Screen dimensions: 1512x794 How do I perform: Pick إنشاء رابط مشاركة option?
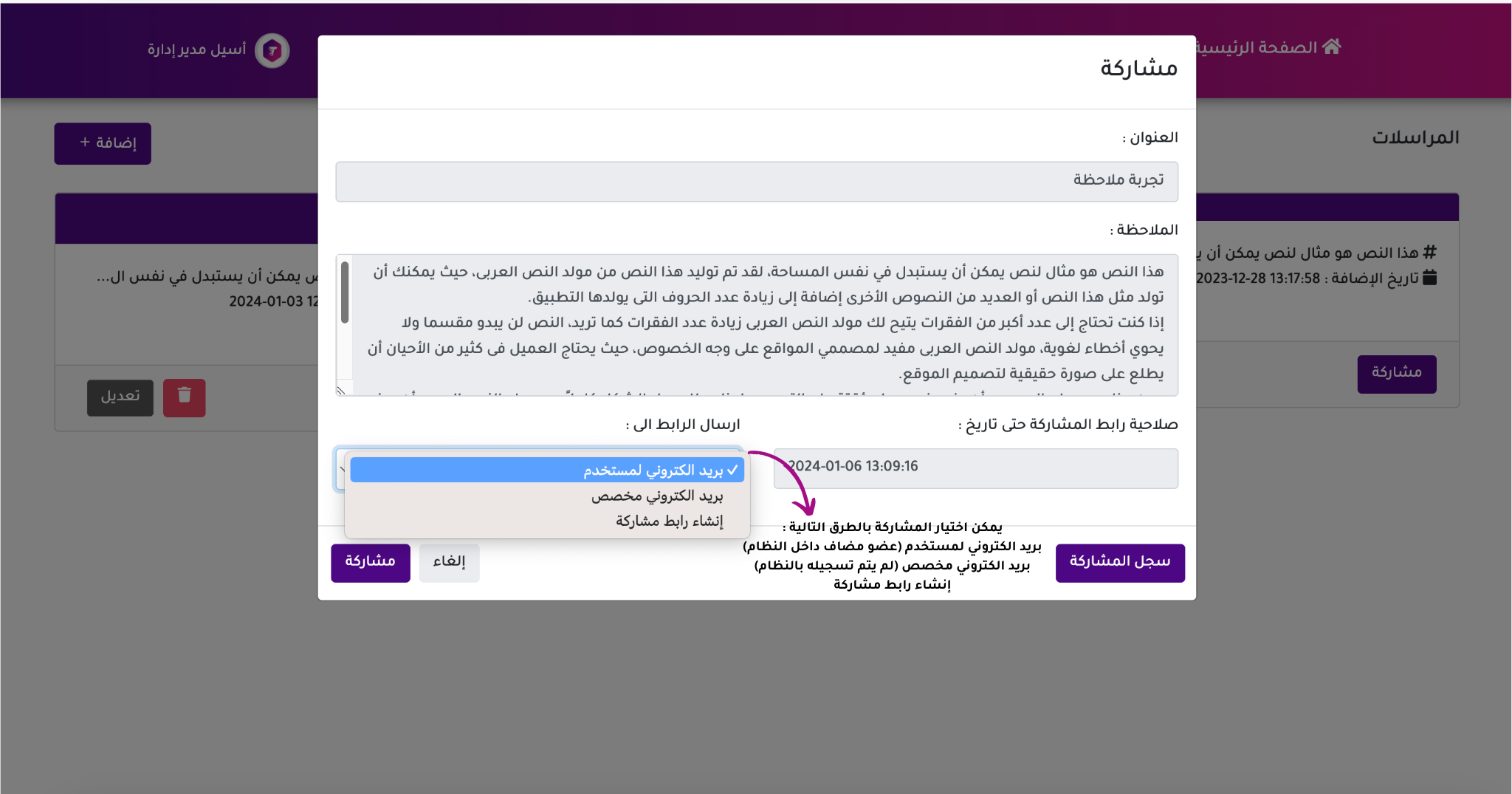tap(669, 521)
